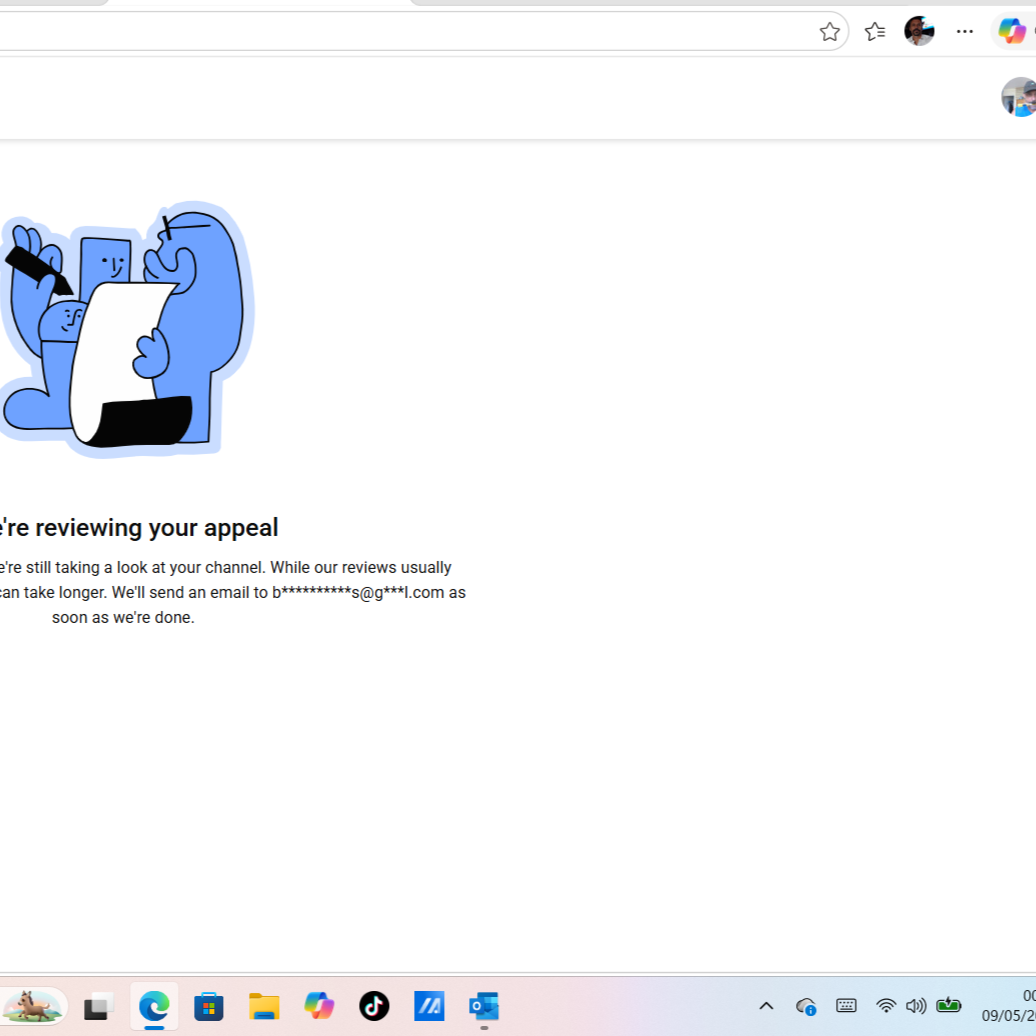
Task: Open TikTok from the taskbar
Action: pos(374,1006)
